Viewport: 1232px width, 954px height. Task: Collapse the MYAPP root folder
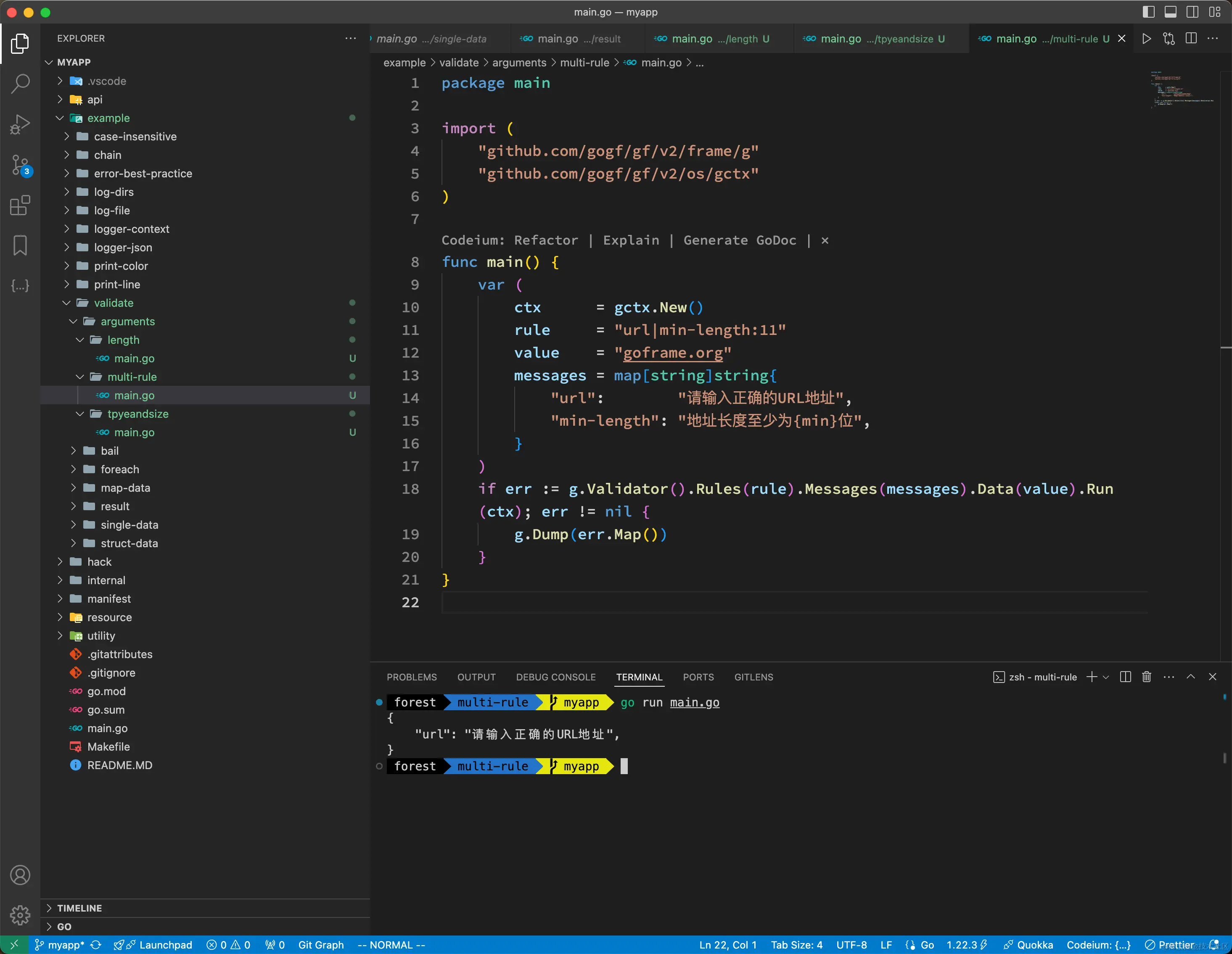pyautogui.click(x=49, y=62)
